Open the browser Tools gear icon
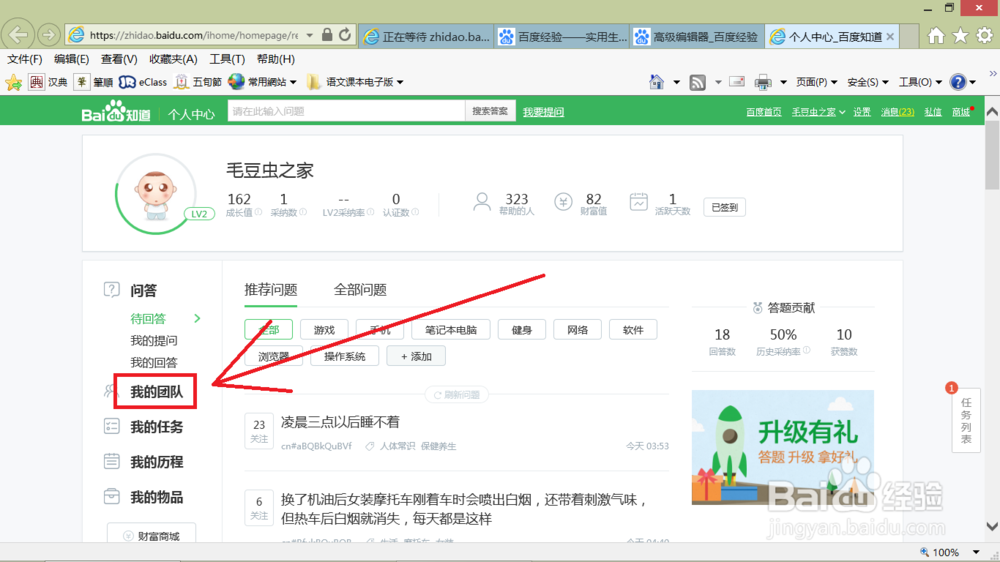1000x562 pixels. click(x=985, y=36)
